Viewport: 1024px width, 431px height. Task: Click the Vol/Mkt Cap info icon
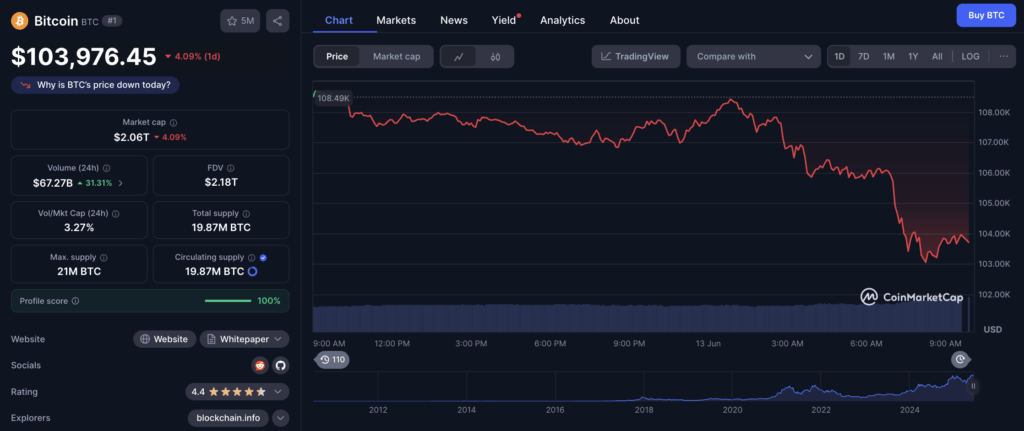[x=116, y=214]
